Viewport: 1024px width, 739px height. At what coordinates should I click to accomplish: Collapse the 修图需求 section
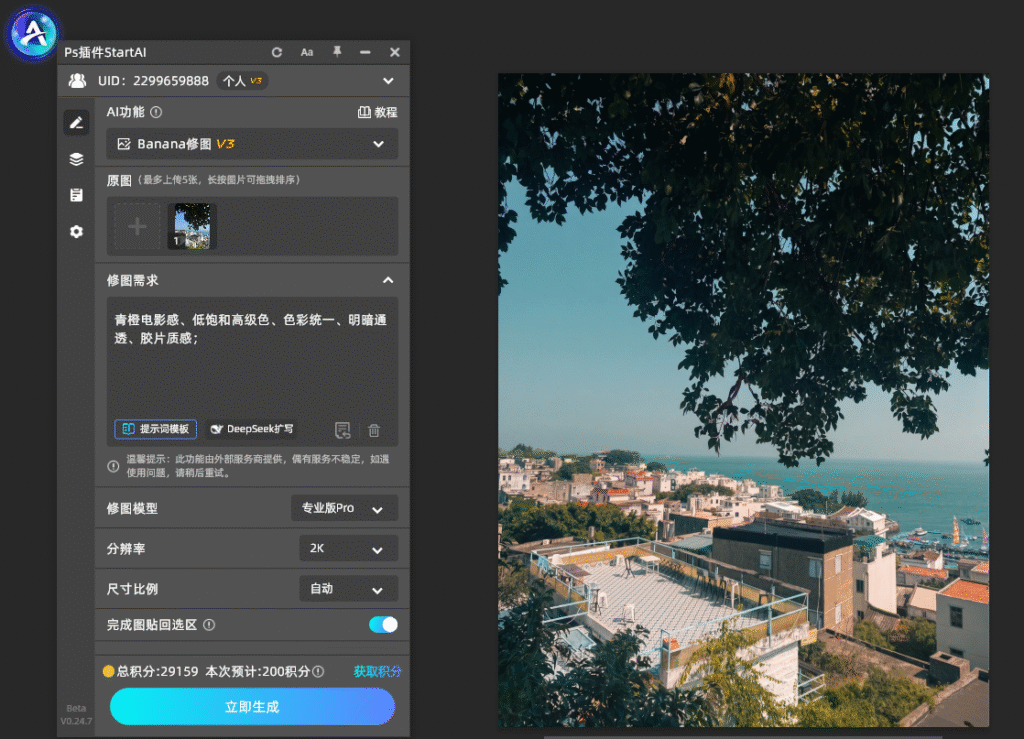click(x=388, y=280)
